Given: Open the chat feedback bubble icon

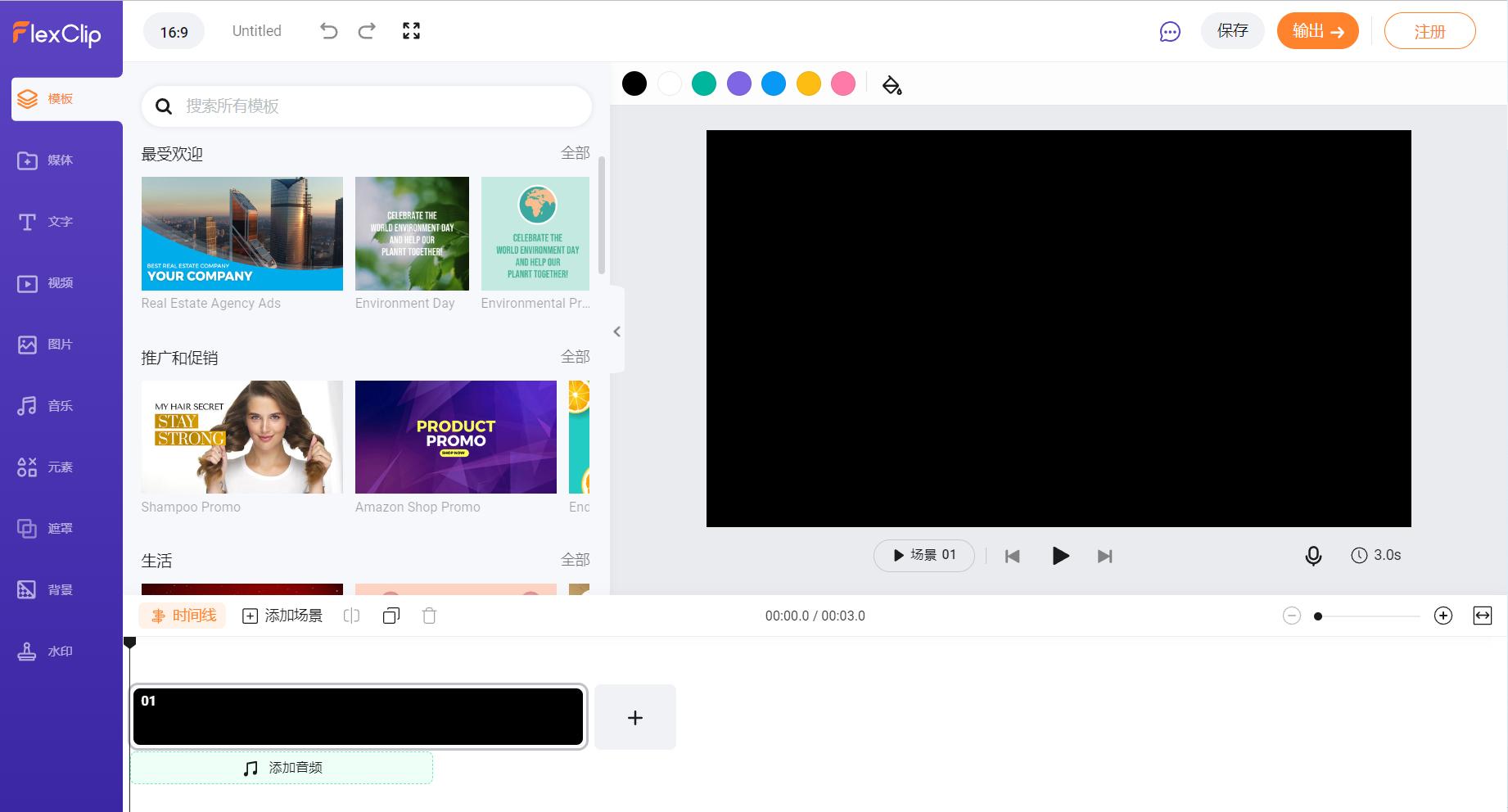Looking at the screenshot, I should click(x=1170, y=32).
